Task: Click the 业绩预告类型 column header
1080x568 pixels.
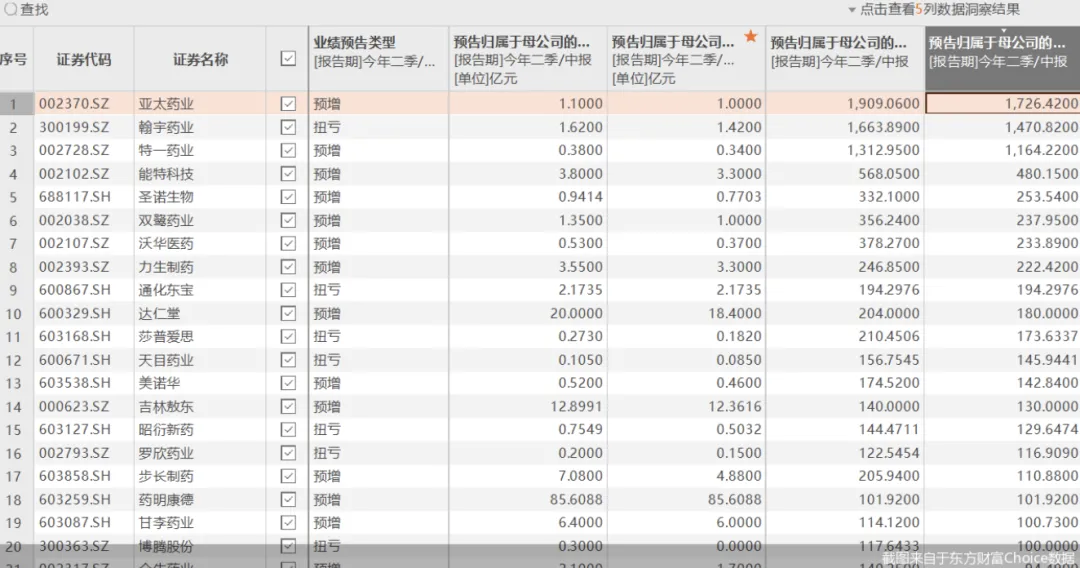Action: click(355, 42)
